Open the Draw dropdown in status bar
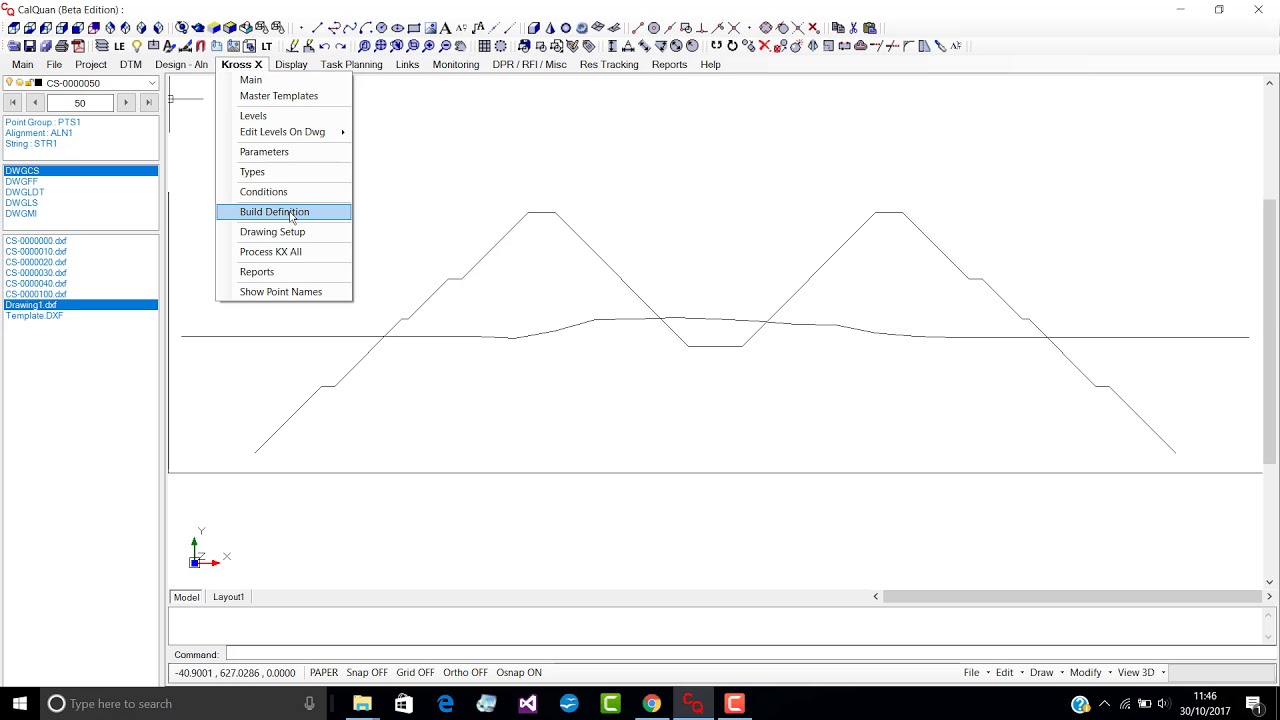The image size is (1280, 720). [x=1045, y=673]
